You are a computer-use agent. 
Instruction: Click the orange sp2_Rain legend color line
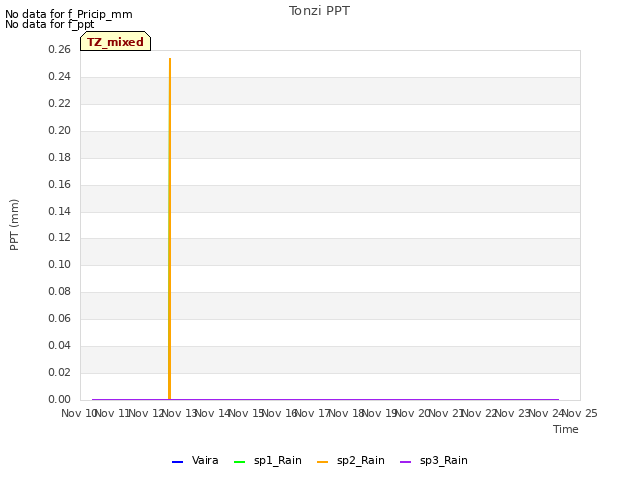[x=322, y=462]
